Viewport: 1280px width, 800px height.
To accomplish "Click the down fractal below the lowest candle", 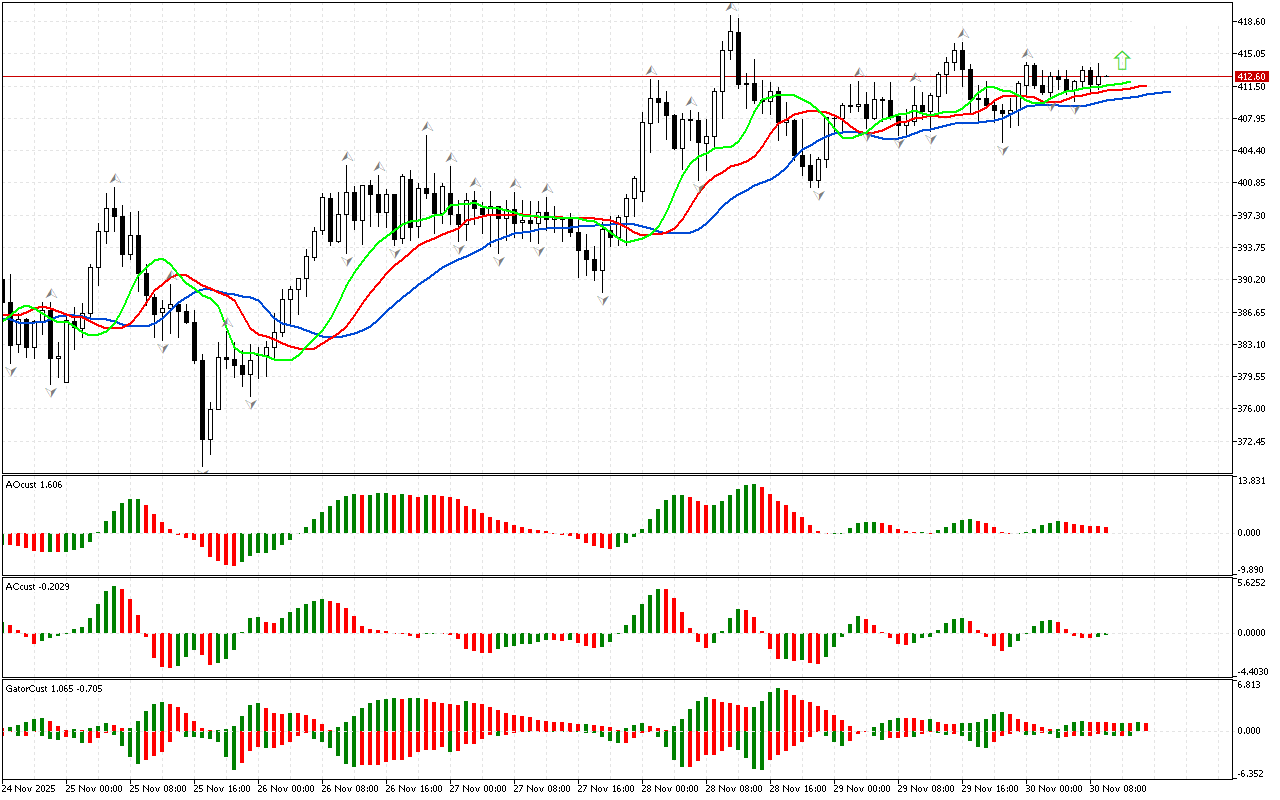I will coord(204,471).
